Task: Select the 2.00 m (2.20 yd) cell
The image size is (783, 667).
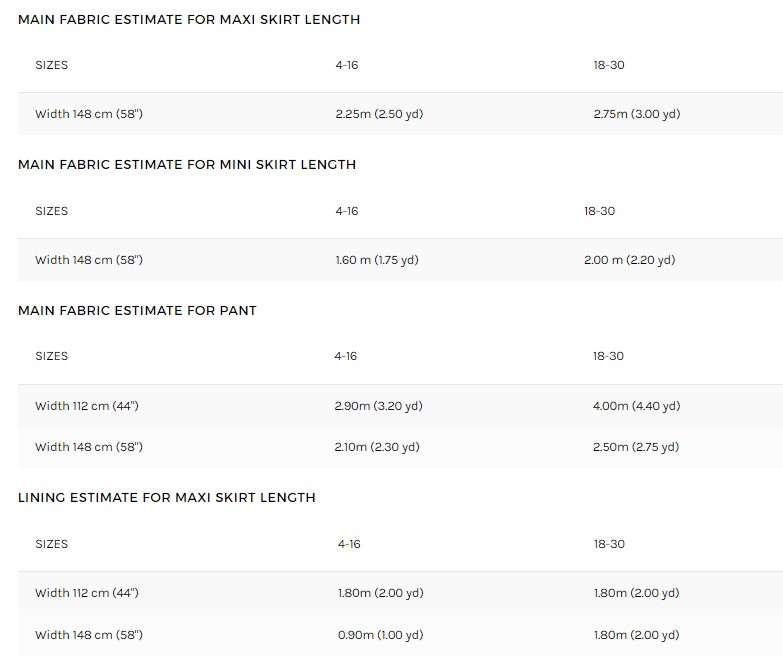Action: coord(630,260)
